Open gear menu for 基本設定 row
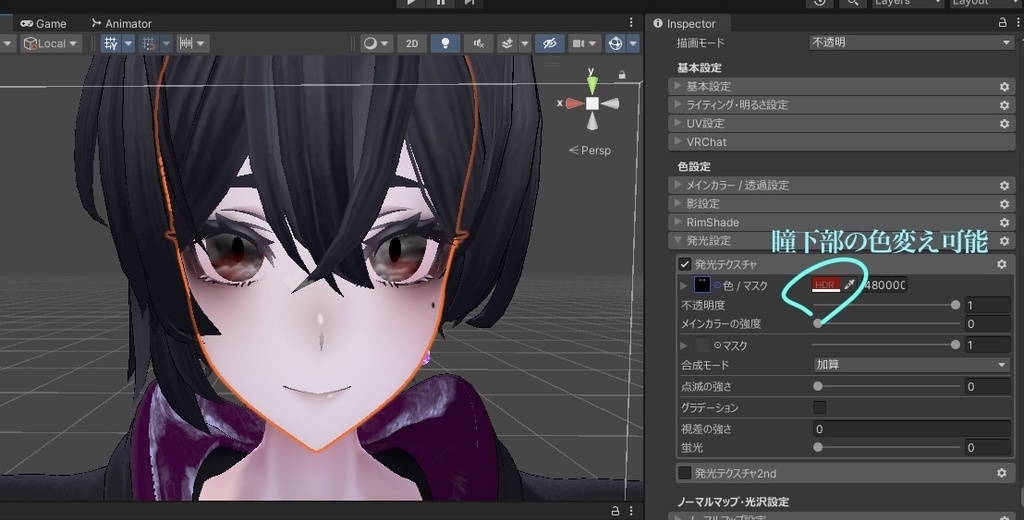Screen dimensions: 1024x520 click(1004, 86)
